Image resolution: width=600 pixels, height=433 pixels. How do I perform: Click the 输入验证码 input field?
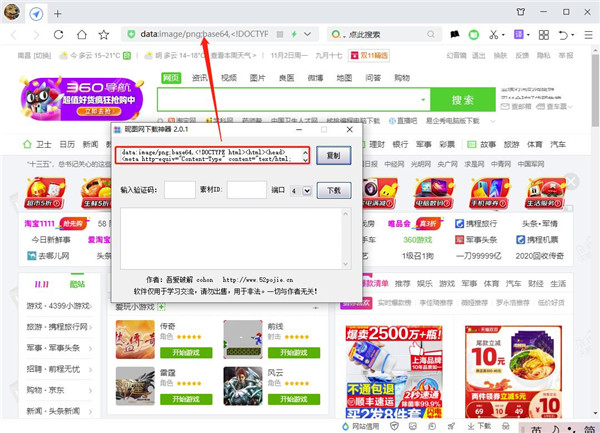pyautogui.click(x=180, y=190)
